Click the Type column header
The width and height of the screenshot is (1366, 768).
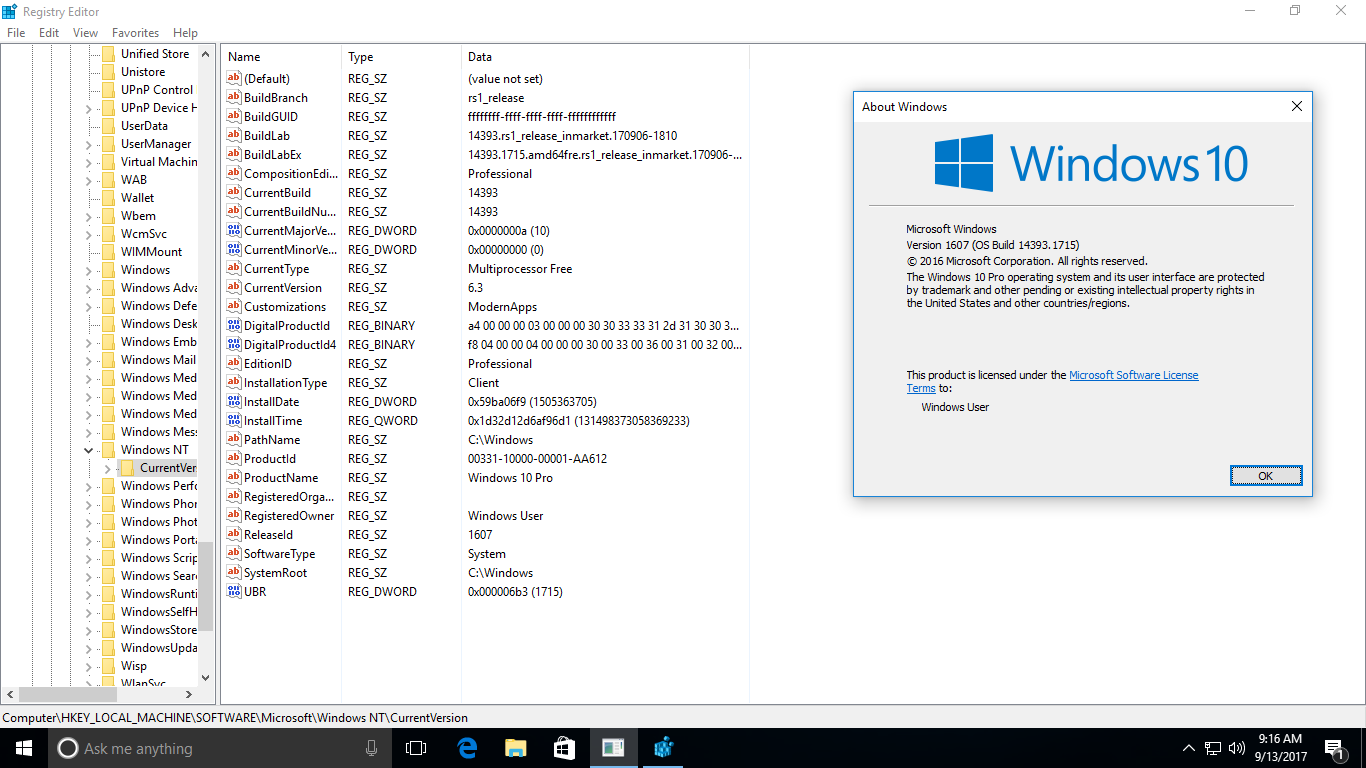click(401, 57)
